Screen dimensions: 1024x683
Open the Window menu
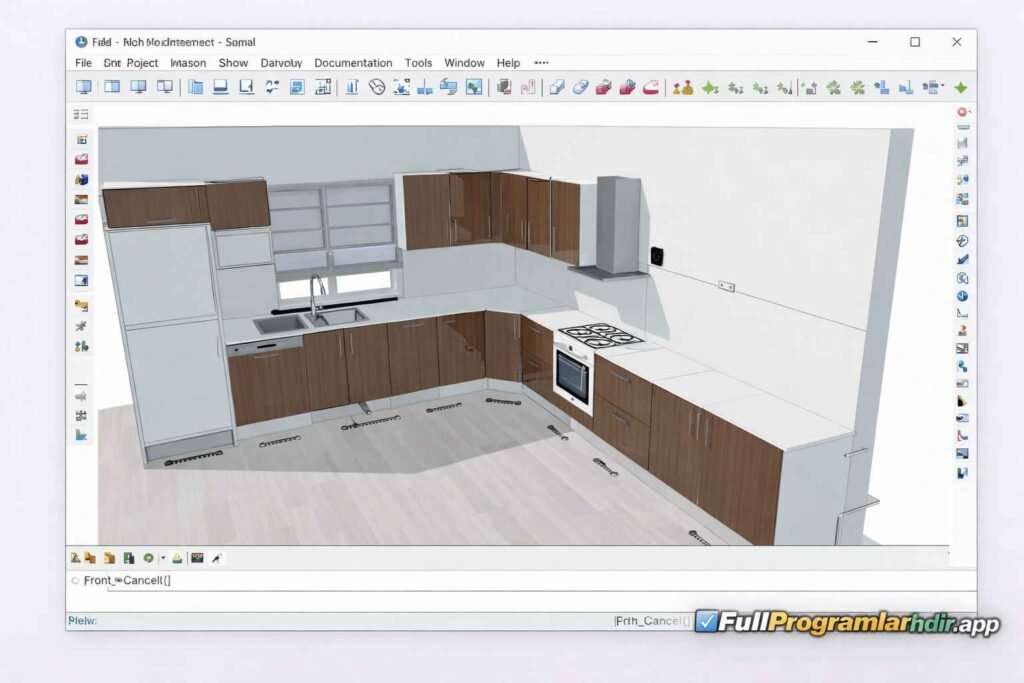coord(464,63)
